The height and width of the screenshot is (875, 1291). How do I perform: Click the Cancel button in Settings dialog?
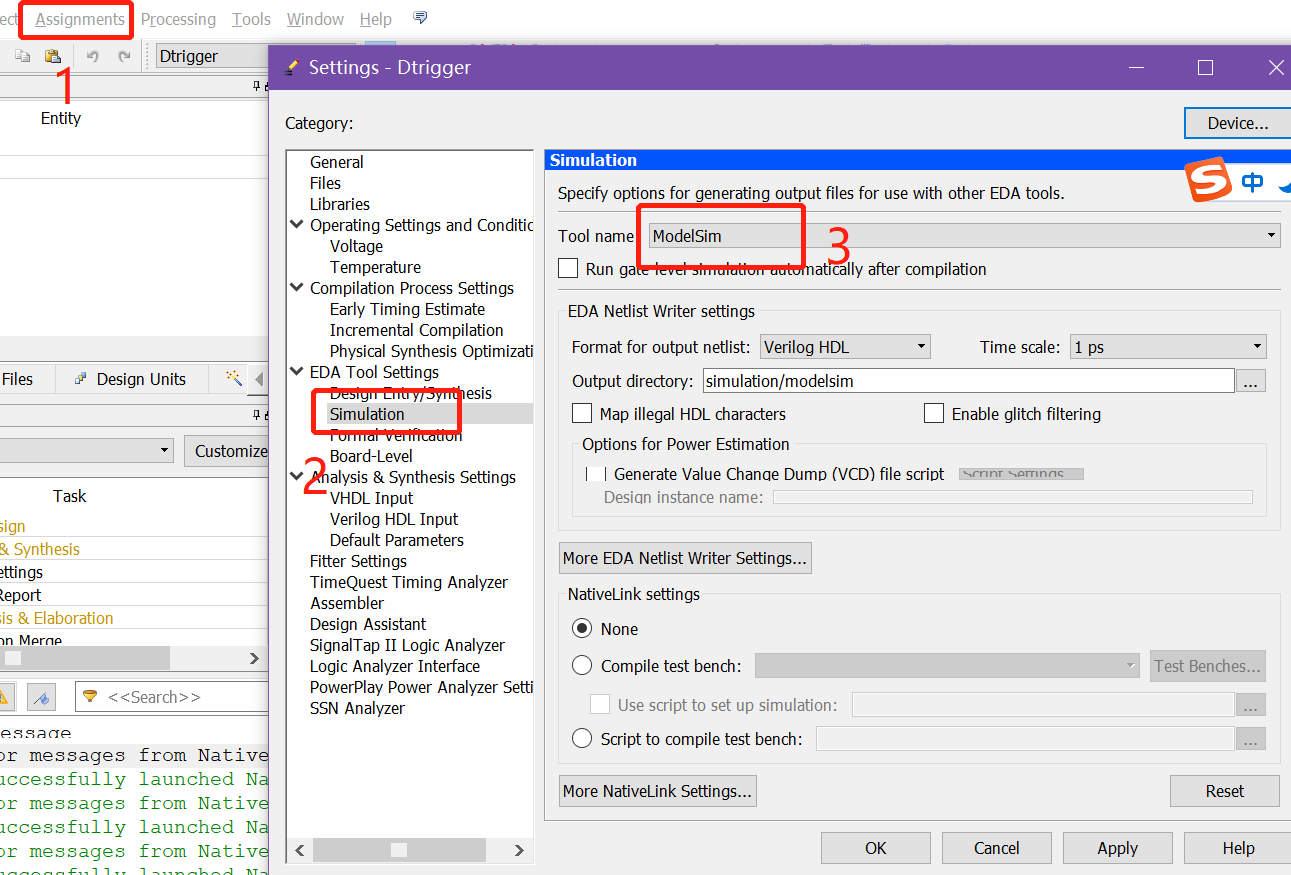[x=997, y=848]
